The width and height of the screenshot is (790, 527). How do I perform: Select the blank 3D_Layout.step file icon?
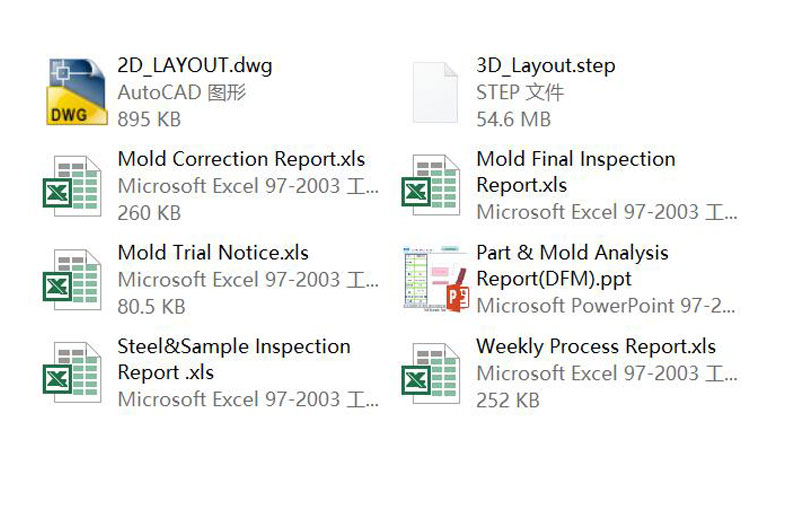point(436,93)
